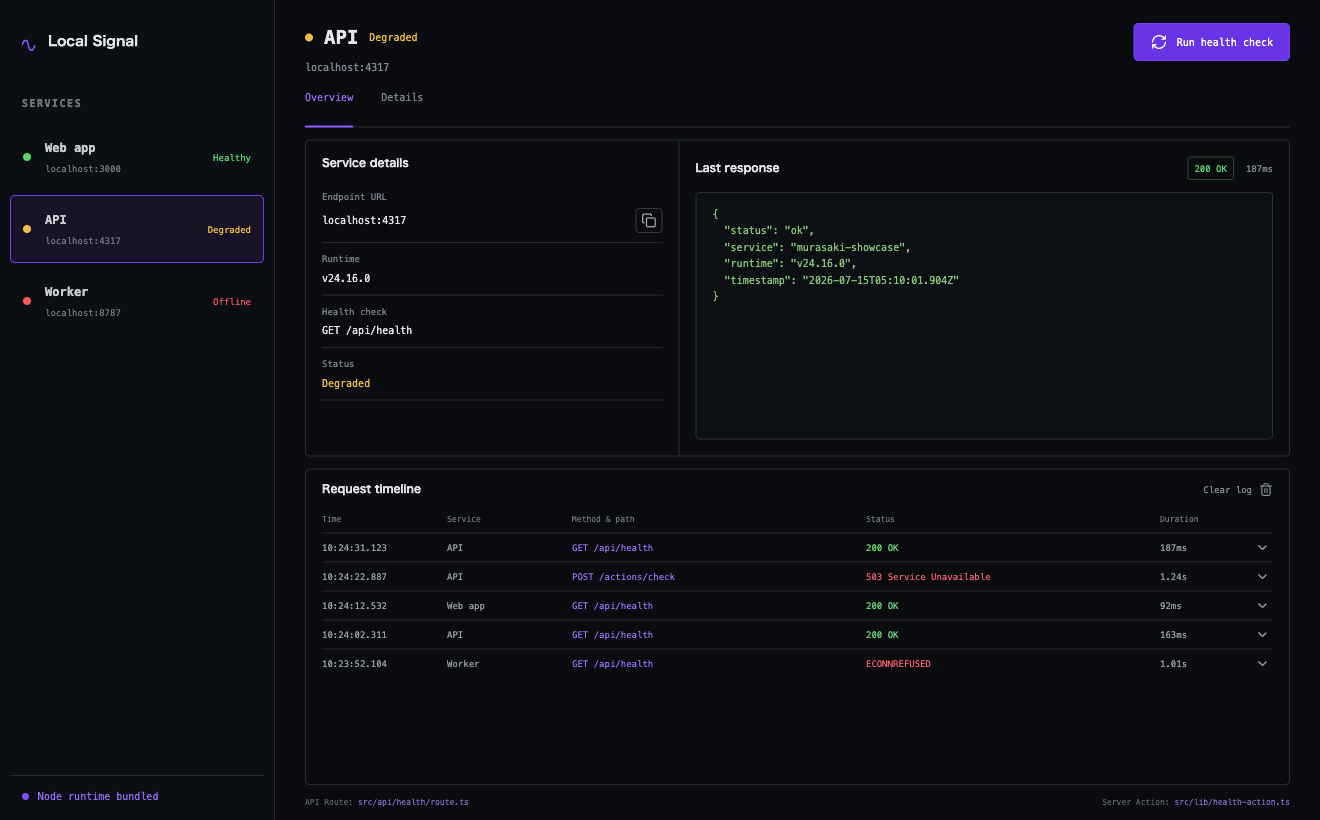This screenshot has height=820, width=1320.
Task: Click the Time column header
Action: coord(331,519)
